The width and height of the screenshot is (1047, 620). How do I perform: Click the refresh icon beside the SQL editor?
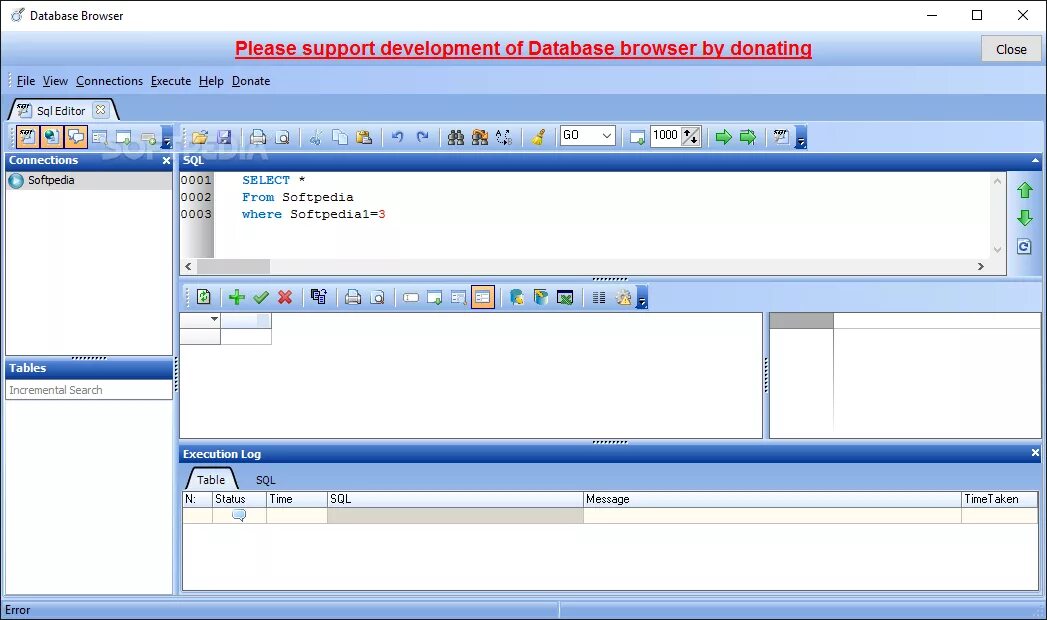[x=1024, y=246]
